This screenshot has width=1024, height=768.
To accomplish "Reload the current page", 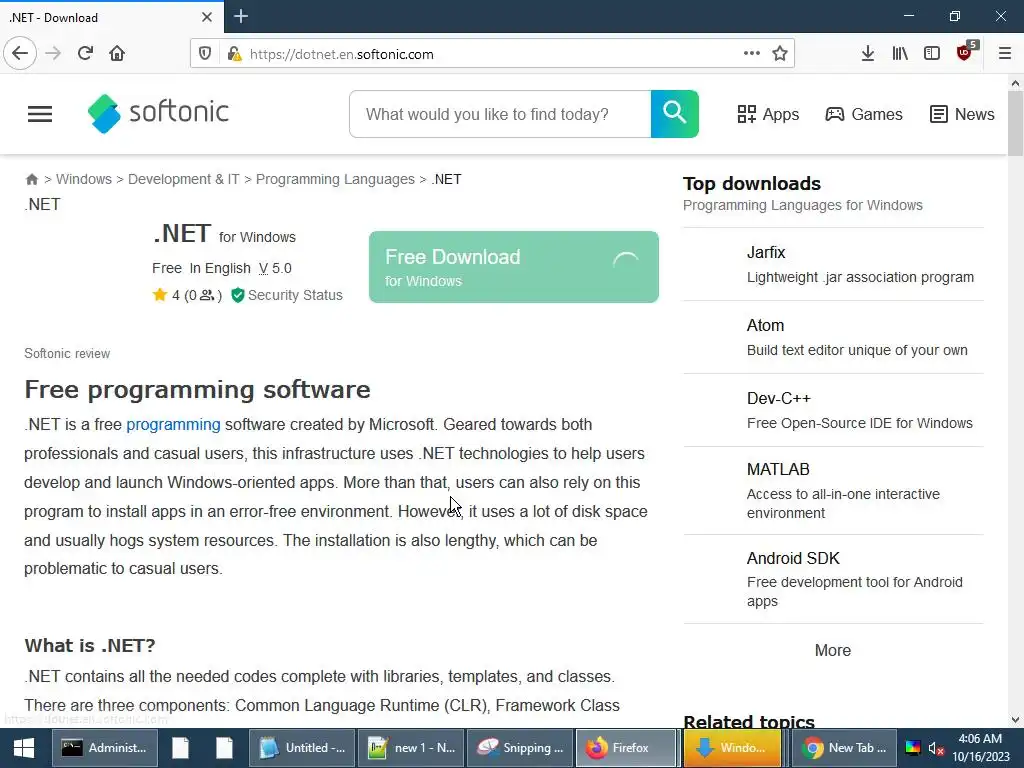I will tap(85, 53).
